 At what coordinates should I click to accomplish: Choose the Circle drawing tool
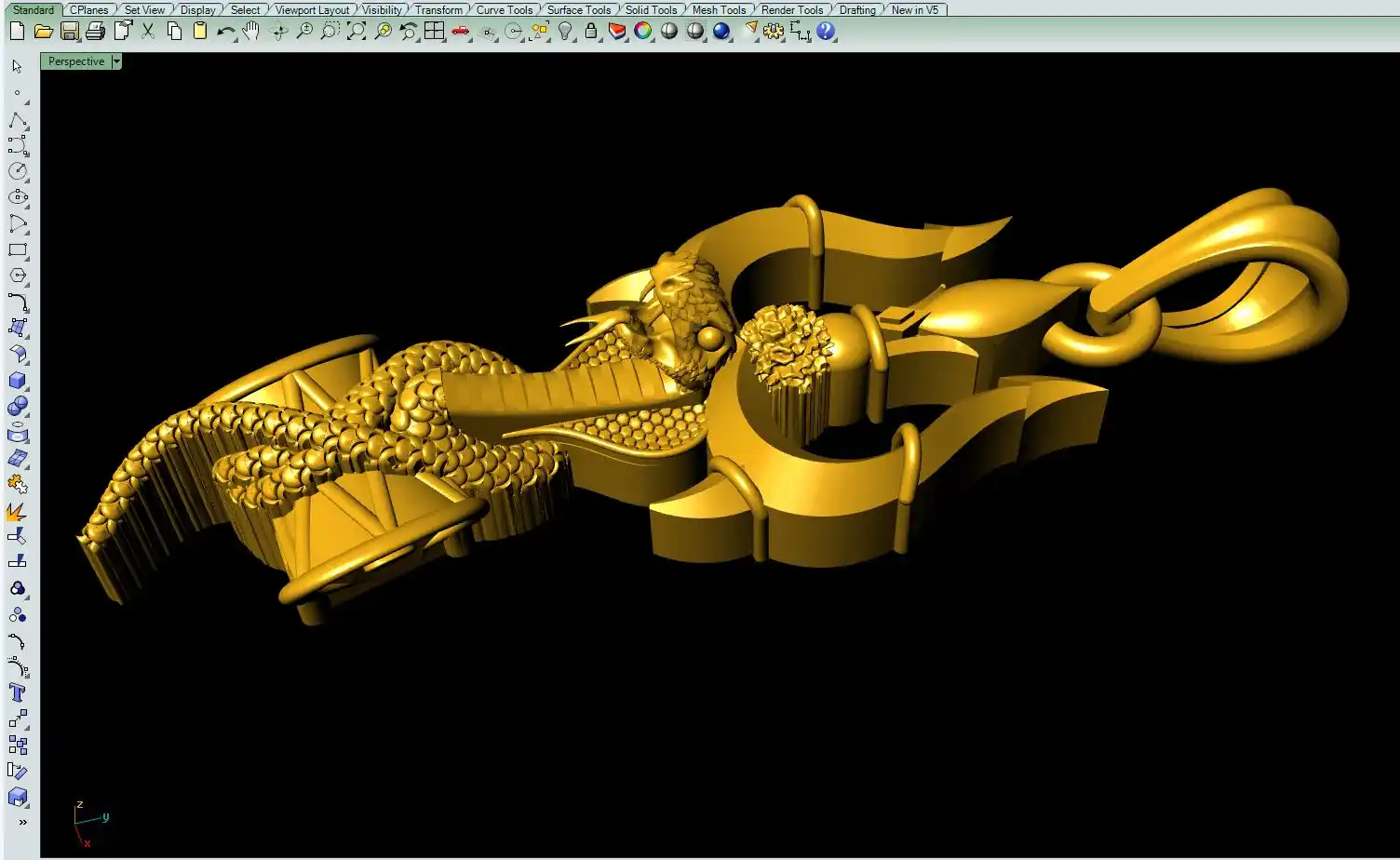coord(17,171)
